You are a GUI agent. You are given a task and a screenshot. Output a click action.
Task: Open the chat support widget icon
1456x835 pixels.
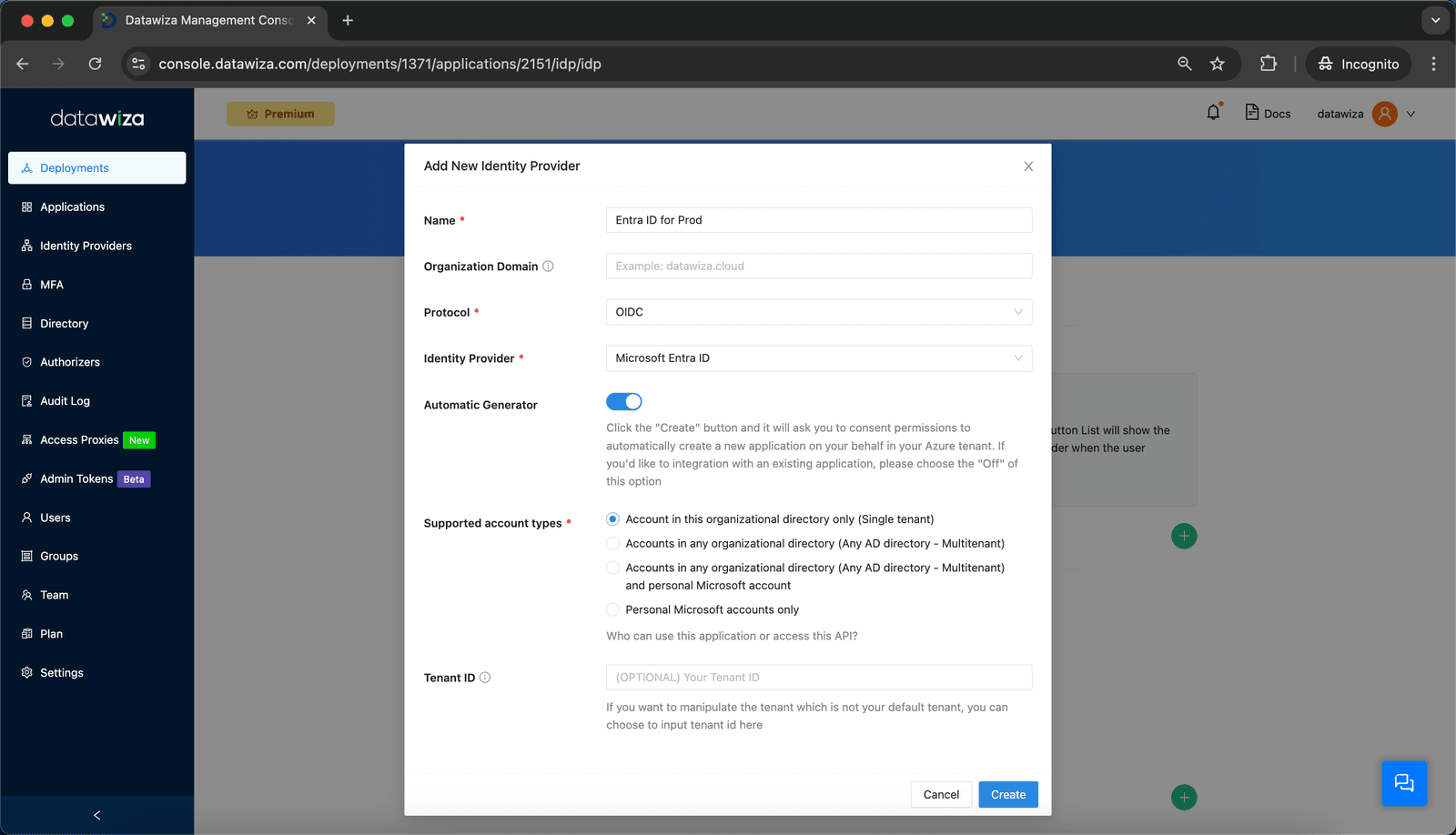click(1404, 783)
